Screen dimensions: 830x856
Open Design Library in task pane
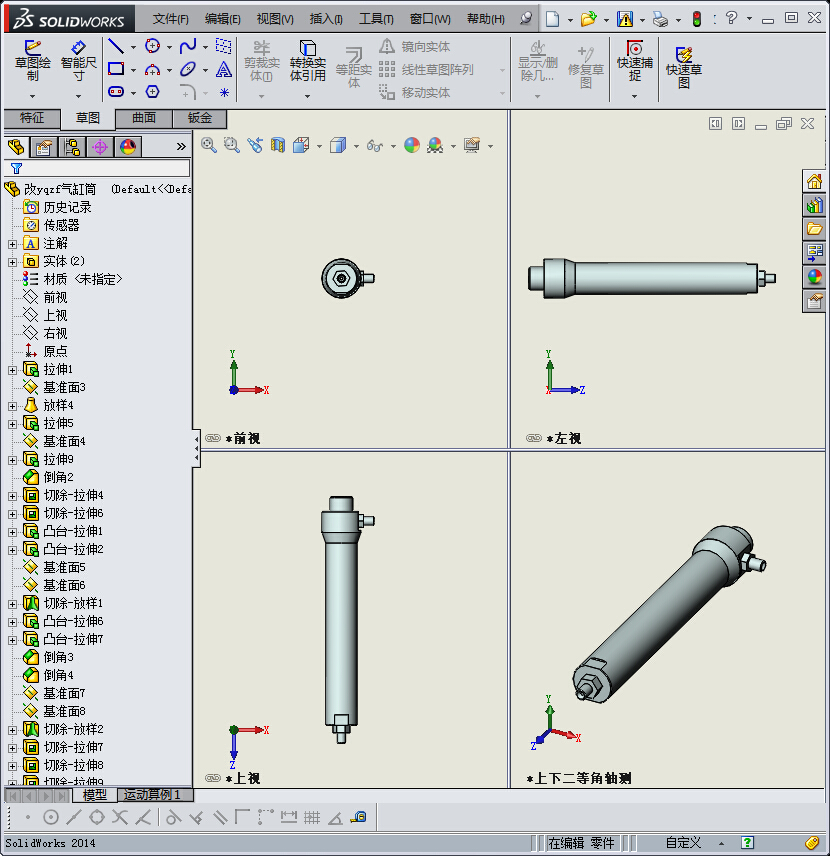point(814,205)
